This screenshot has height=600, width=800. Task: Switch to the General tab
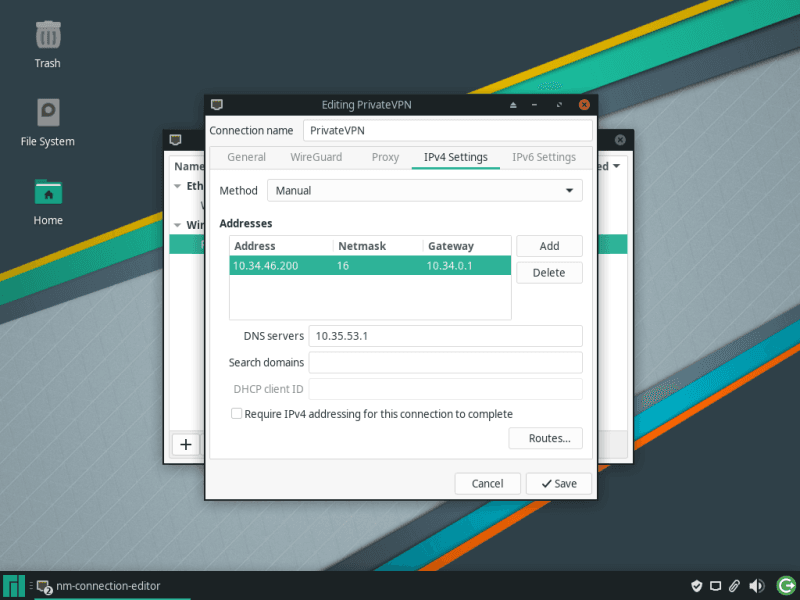(246, 157)
